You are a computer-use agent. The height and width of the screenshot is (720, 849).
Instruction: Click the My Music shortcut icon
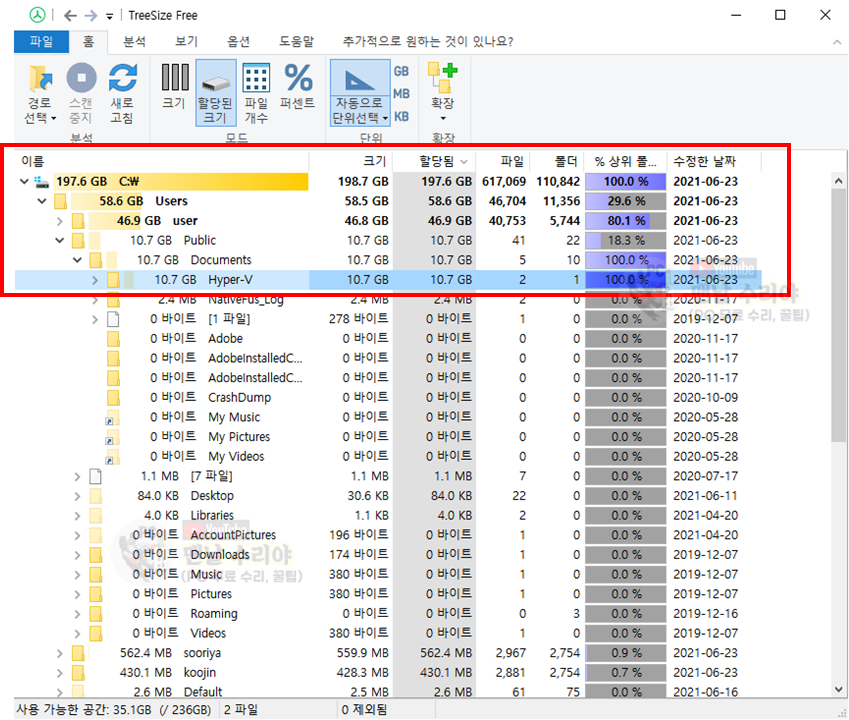point(113,418)
